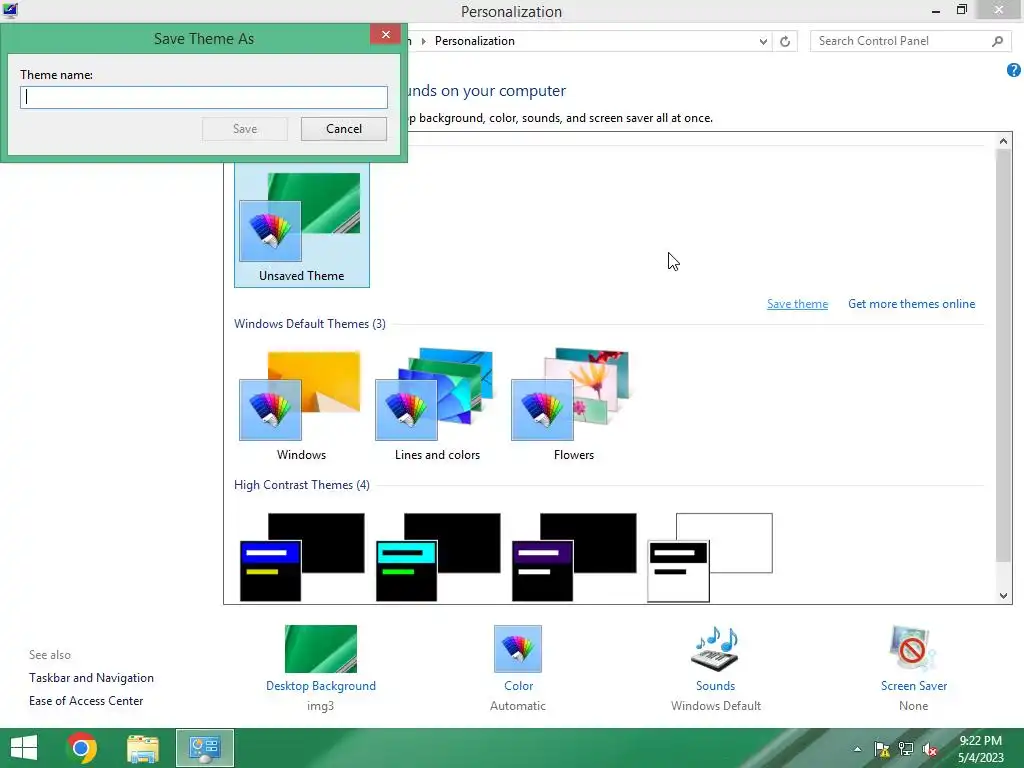Viewport: 1024px width, 768px height.
Task: Minimize the Personalization window
Action: [x=935, y=10]
